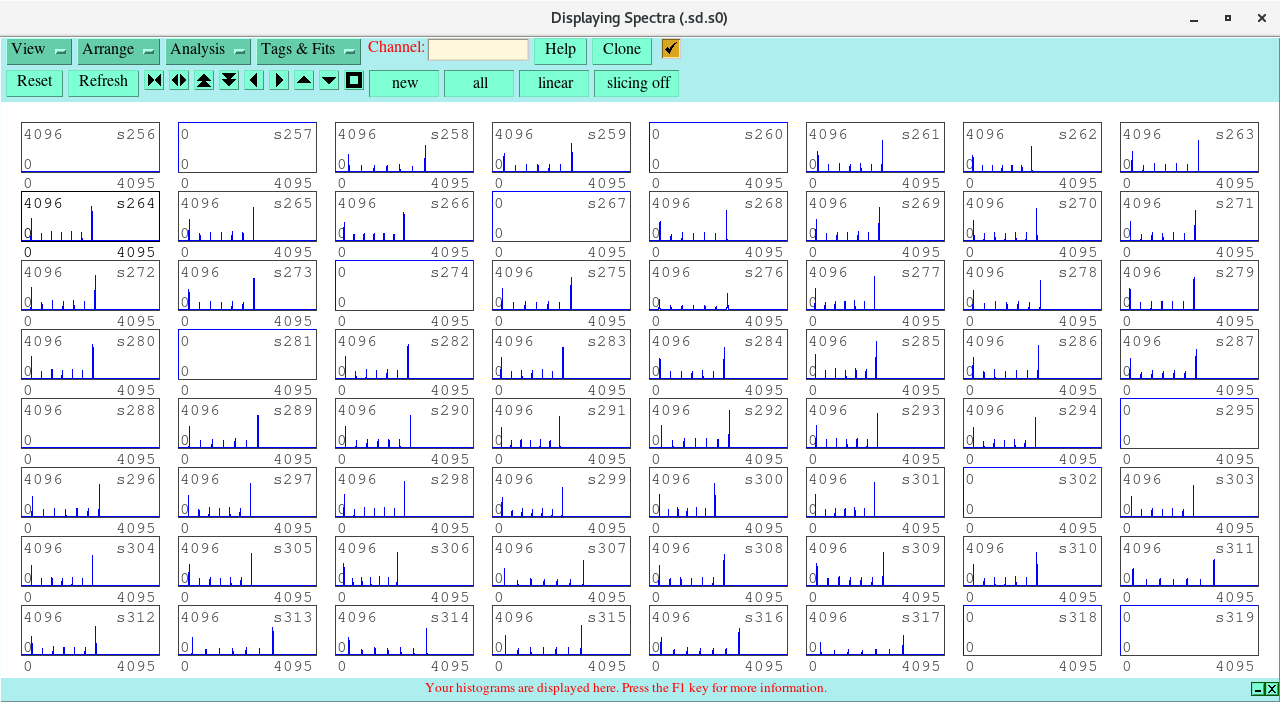Click the square full-view icon

(x=354, y=81)
